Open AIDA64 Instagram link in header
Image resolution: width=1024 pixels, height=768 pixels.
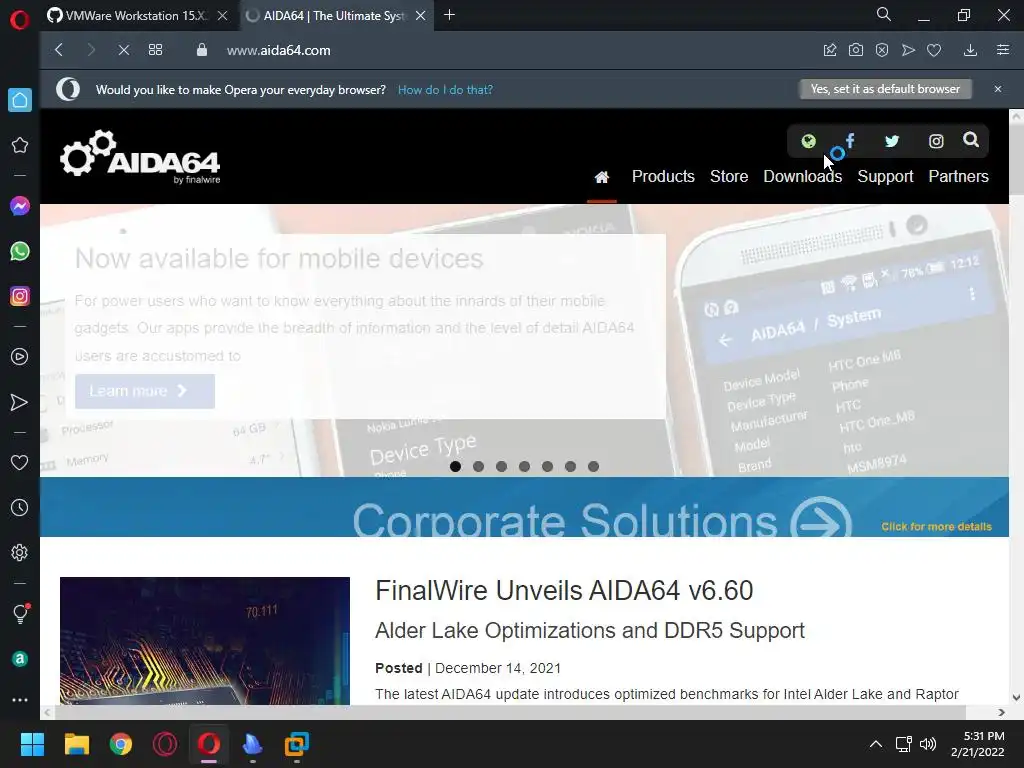(936, 141)
